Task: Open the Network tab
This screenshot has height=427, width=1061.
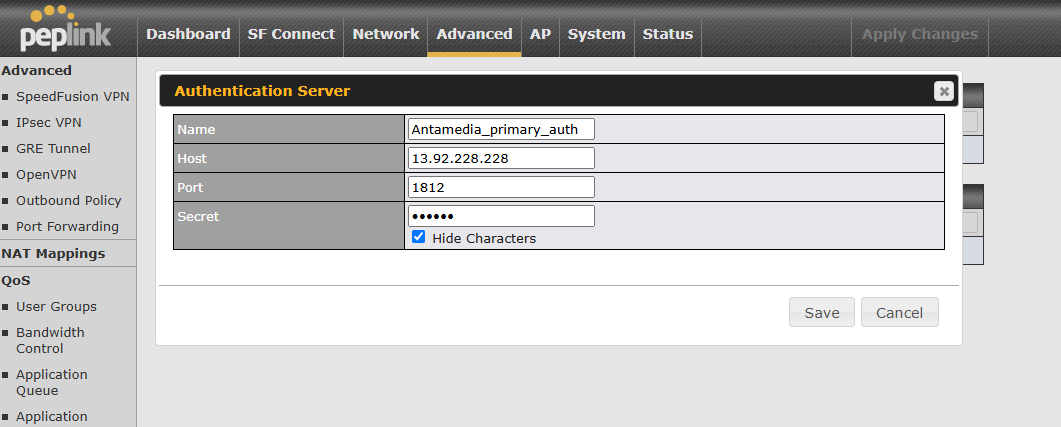Action: pos(385,34)
